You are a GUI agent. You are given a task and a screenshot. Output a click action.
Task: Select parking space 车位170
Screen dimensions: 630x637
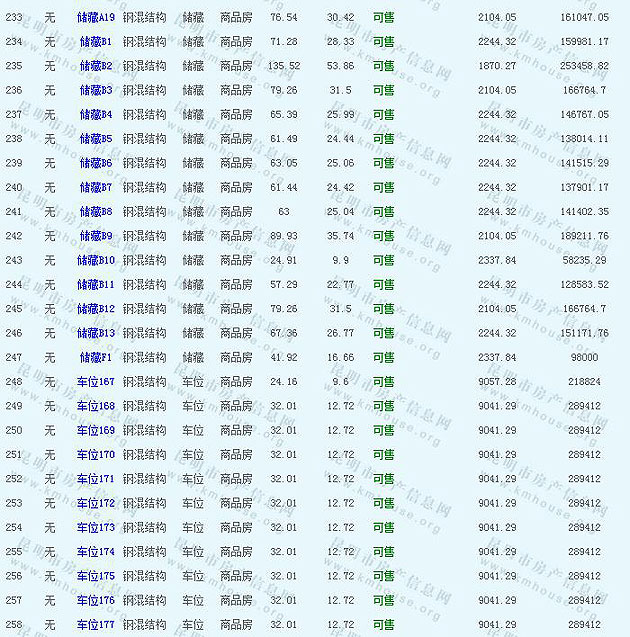pyautogui.click(x=96, y=455)
